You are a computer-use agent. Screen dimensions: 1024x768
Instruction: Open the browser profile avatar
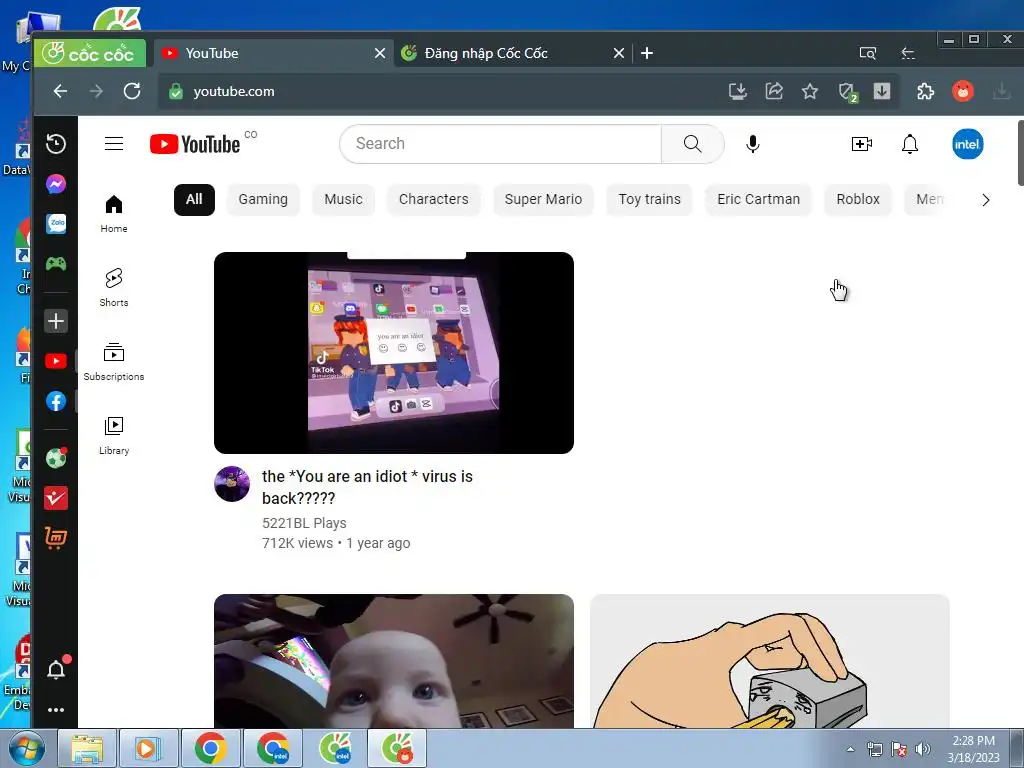pyautogui.click(x=963, y=91)
